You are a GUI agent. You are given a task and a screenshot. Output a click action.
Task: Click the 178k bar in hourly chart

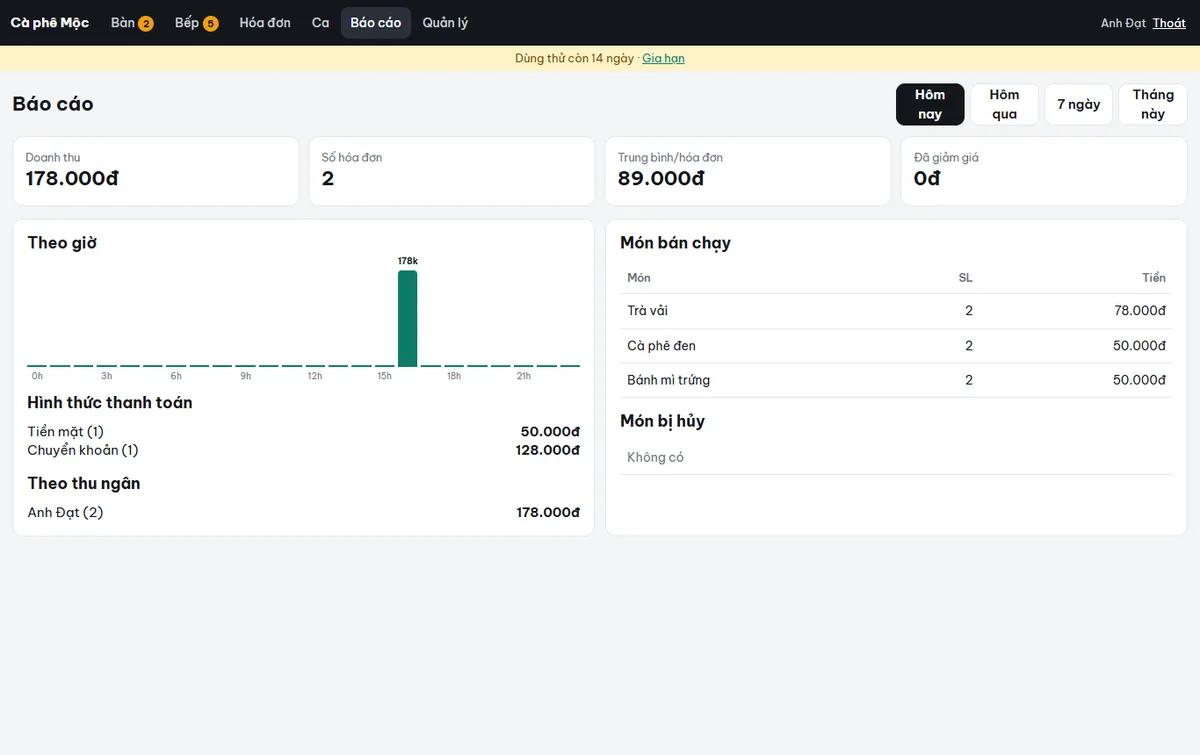[408, 318]
